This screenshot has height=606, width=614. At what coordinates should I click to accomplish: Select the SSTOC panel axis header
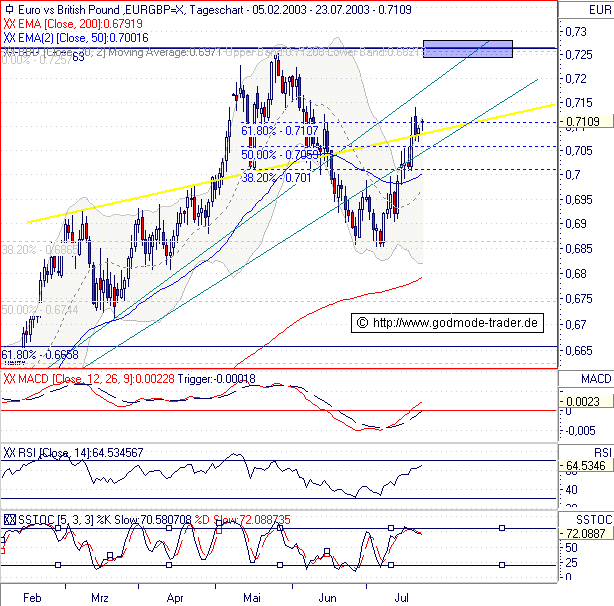(585, 519)
